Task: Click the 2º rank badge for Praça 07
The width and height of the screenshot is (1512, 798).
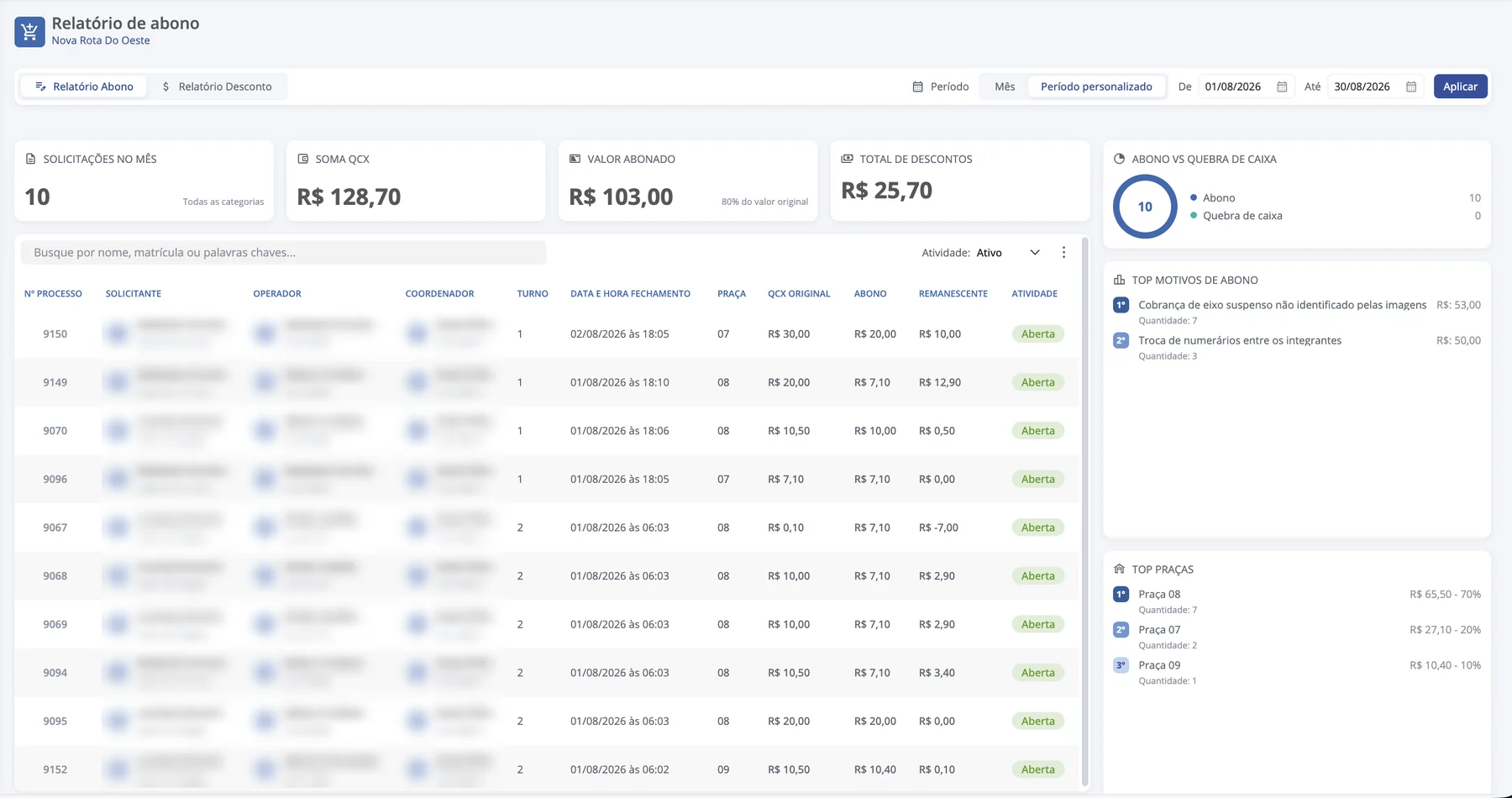Action: [x=1121, y=629]
